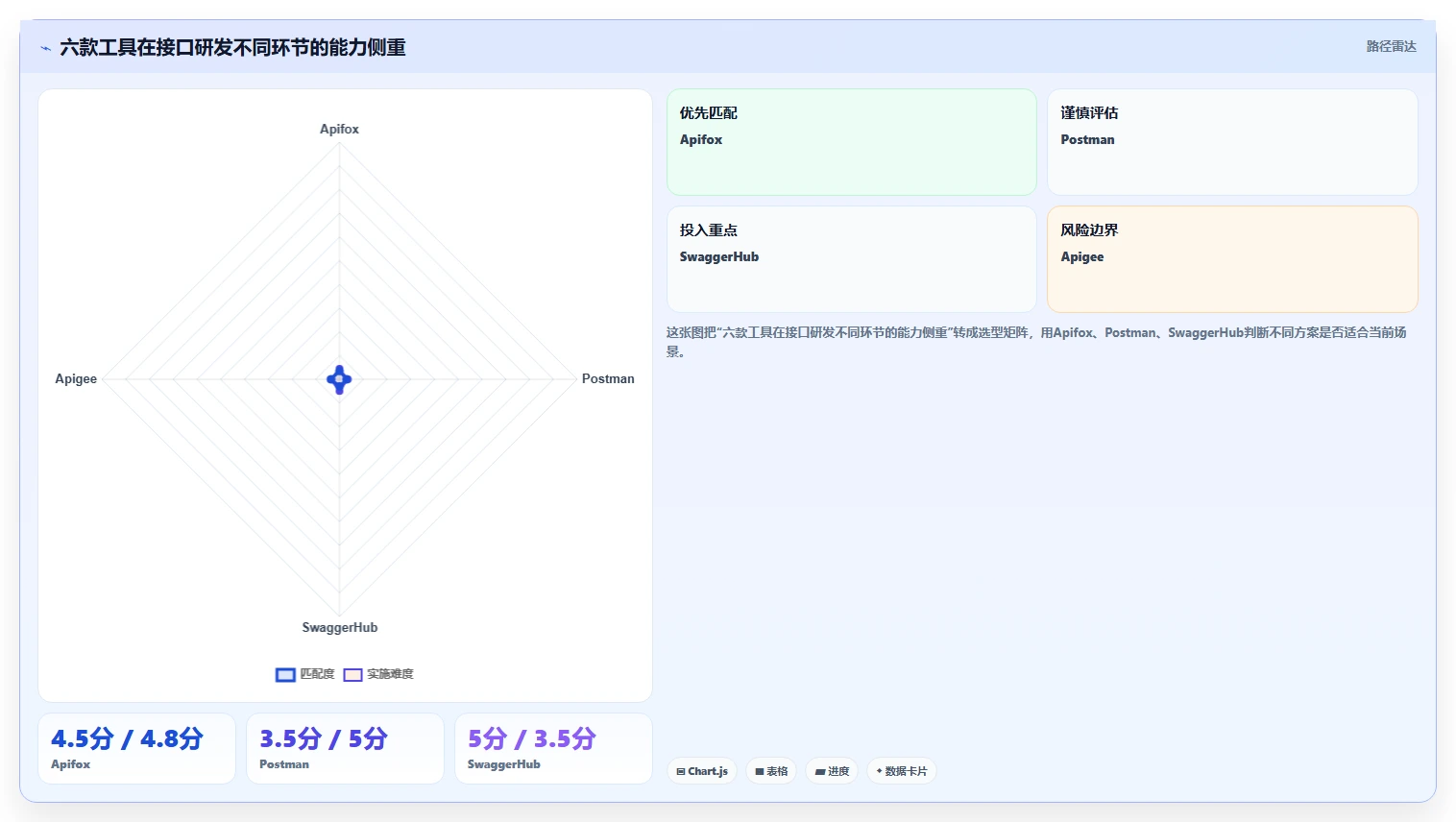Screen dimensions: 1456x822
Task: Select the 3.5分 / 5分 Postman score card
Action: (x=345, y=748)
